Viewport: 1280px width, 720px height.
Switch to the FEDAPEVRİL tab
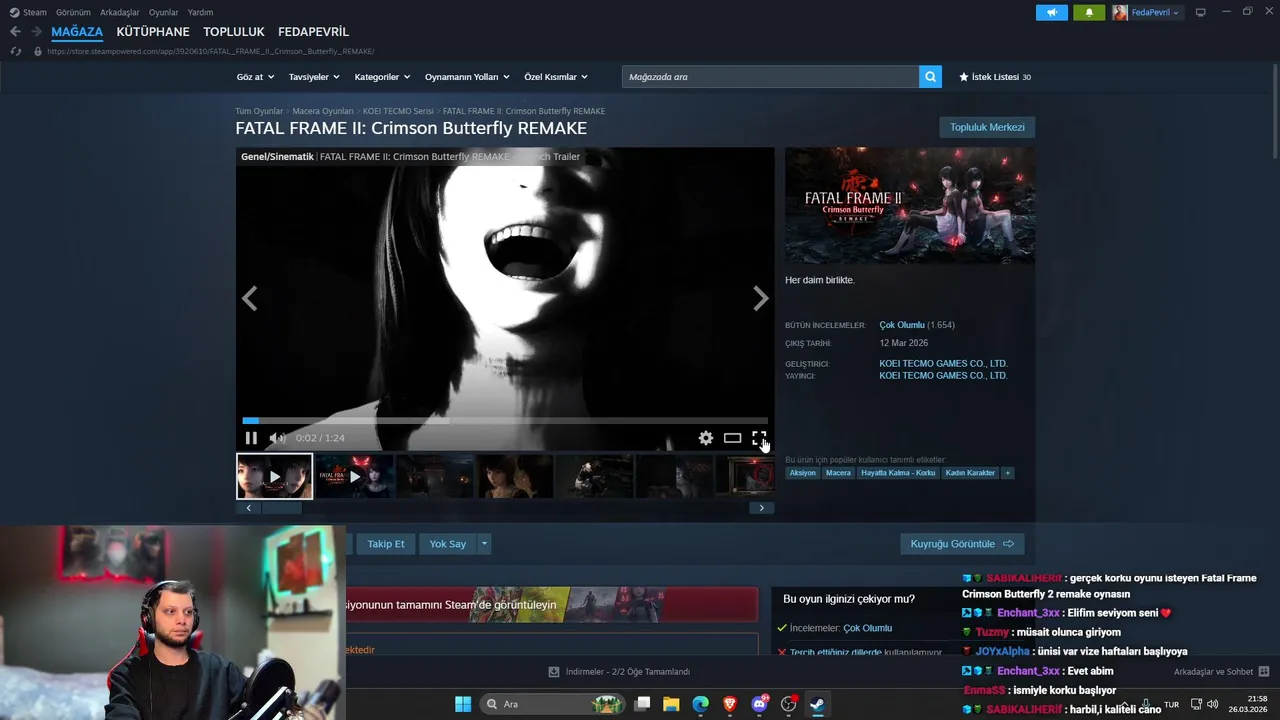tap(313, 32)
